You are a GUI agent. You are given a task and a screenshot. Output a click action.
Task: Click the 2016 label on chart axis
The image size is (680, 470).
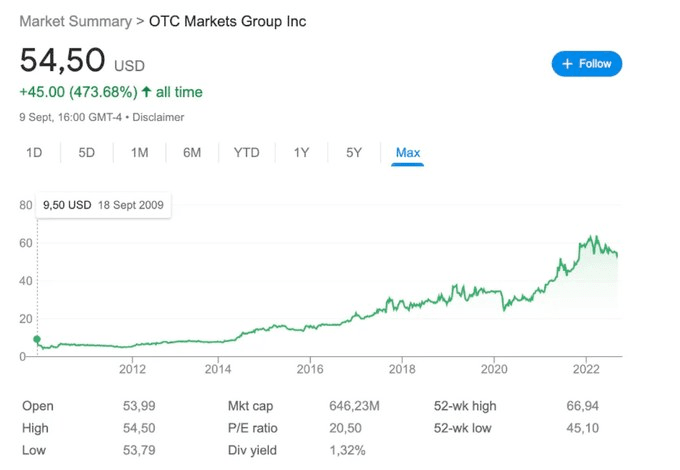pyautogui.click(x=310, y=369)
